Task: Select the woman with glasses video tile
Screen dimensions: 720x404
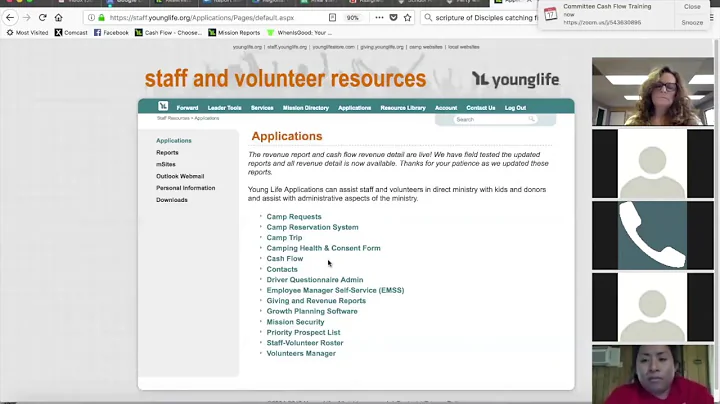Action: (x=652, y=91)
